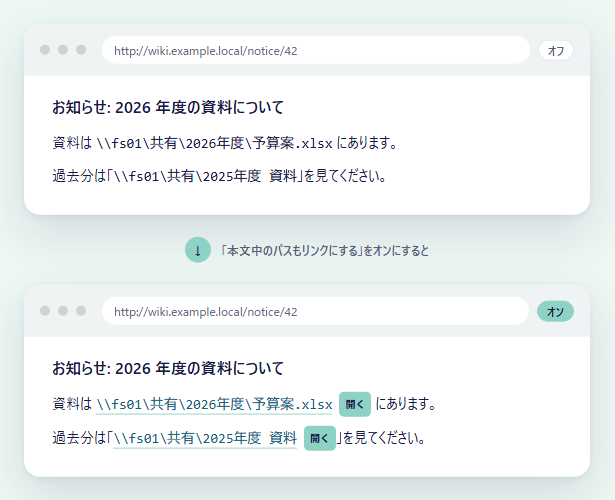This screenshot has height=500, width=615.
Task: Open the 2025年度 資料 path link
Action: click(x=205, y=438)
